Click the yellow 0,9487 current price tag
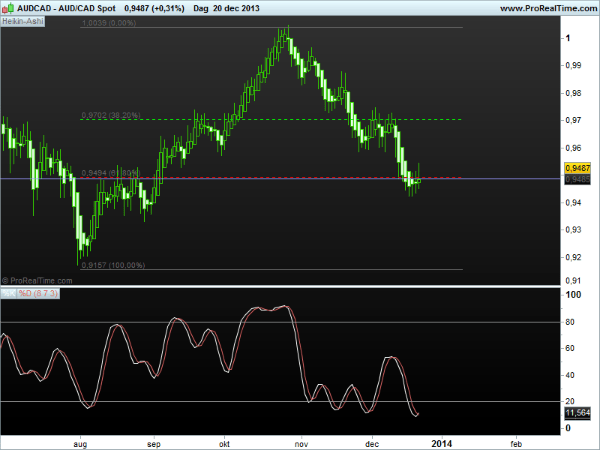This screenshot has height=450, width=600. click(x=577, y=168)
